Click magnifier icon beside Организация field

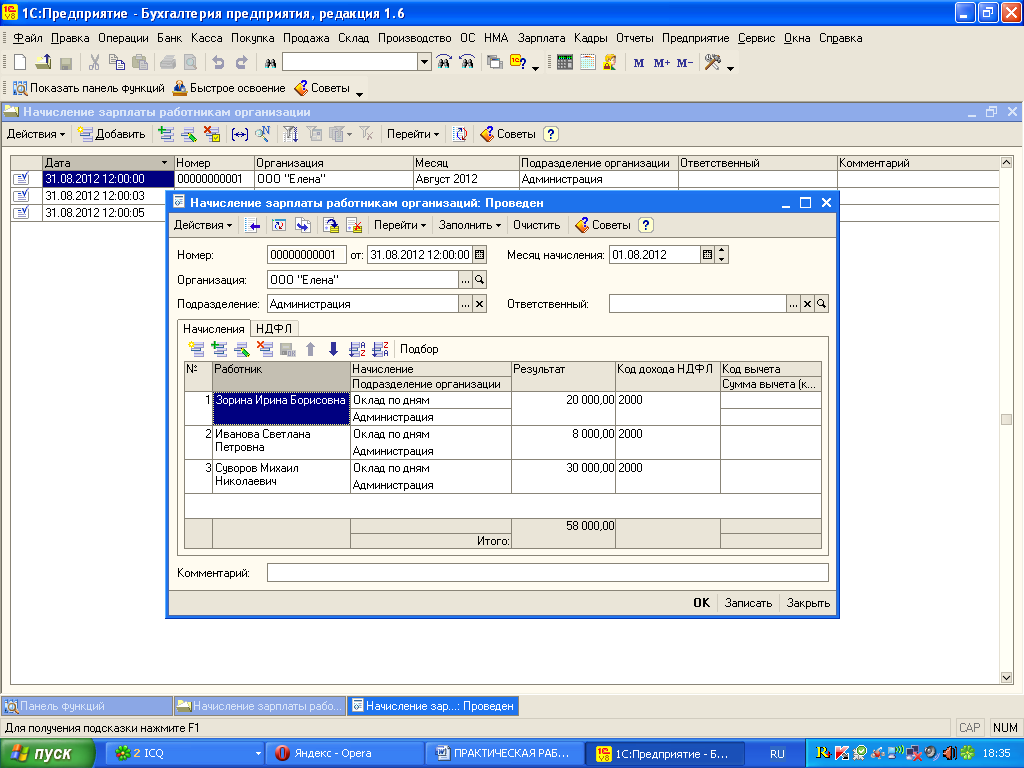[x=479, y=280]
